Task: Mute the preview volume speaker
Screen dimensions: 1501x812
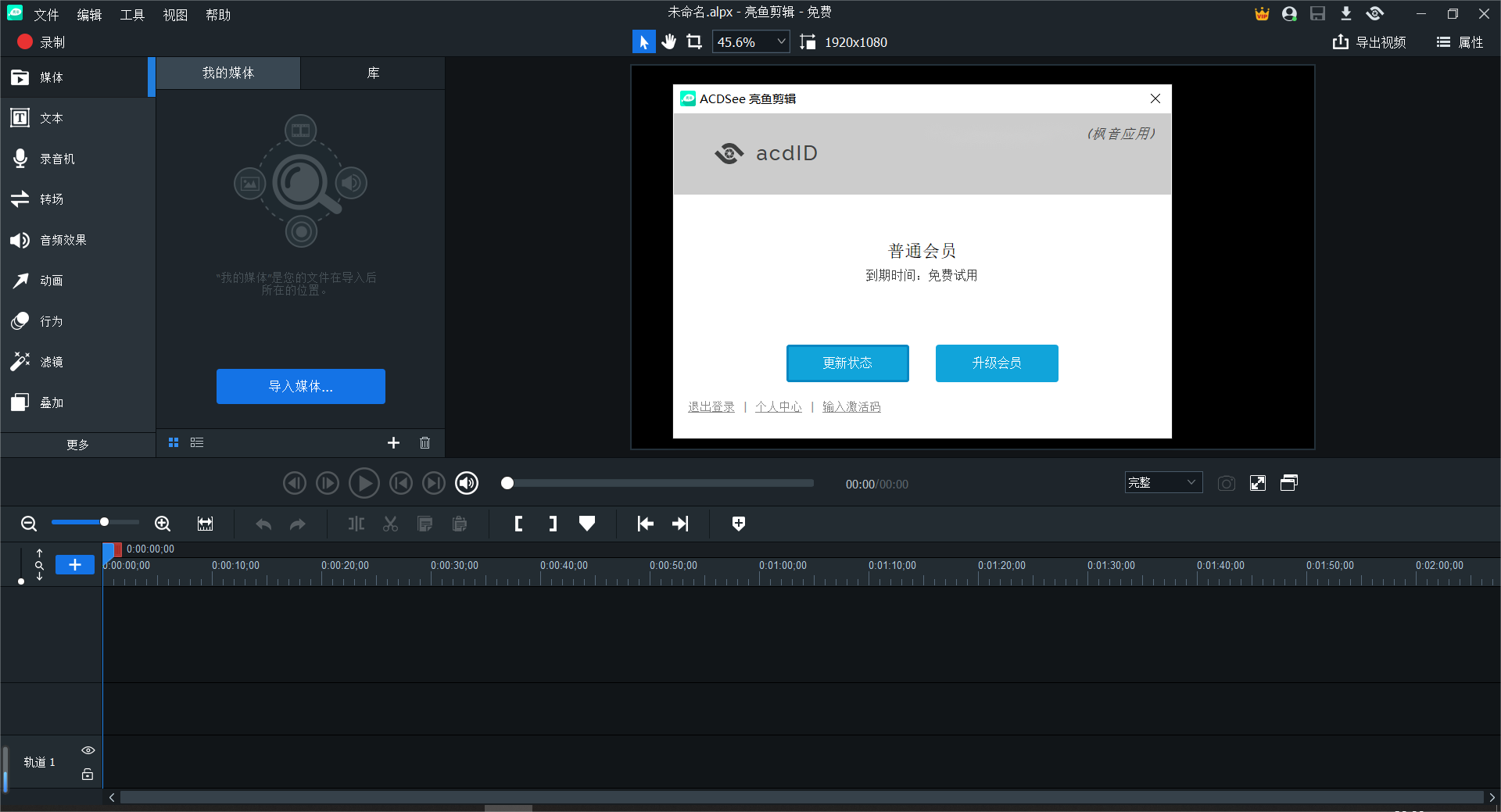Action: pyautogui.click(x=467, y=483)
